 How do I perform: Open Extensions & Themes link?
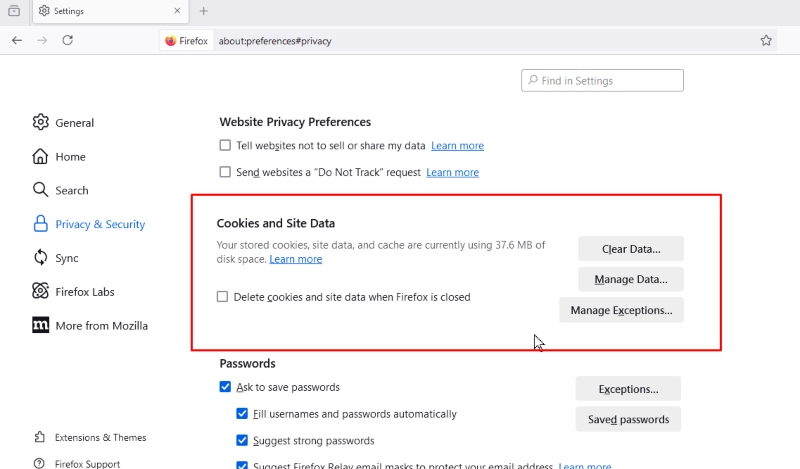click(90, 437)
